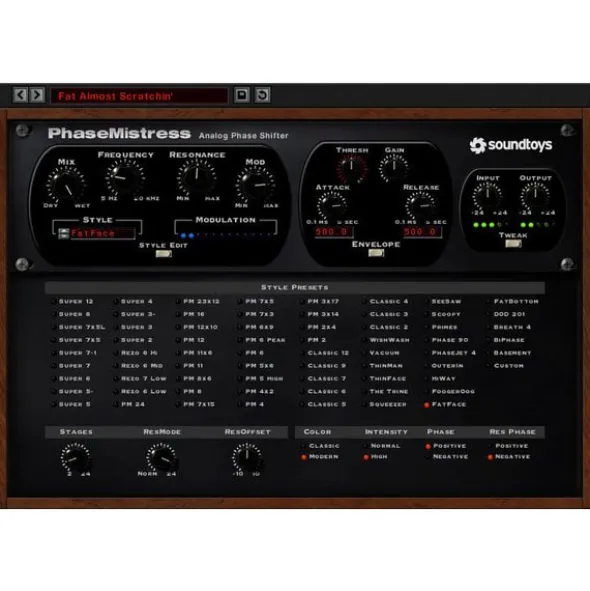Set Intensity to Normal
The image size is (590, 591).
tap(382, 446)
